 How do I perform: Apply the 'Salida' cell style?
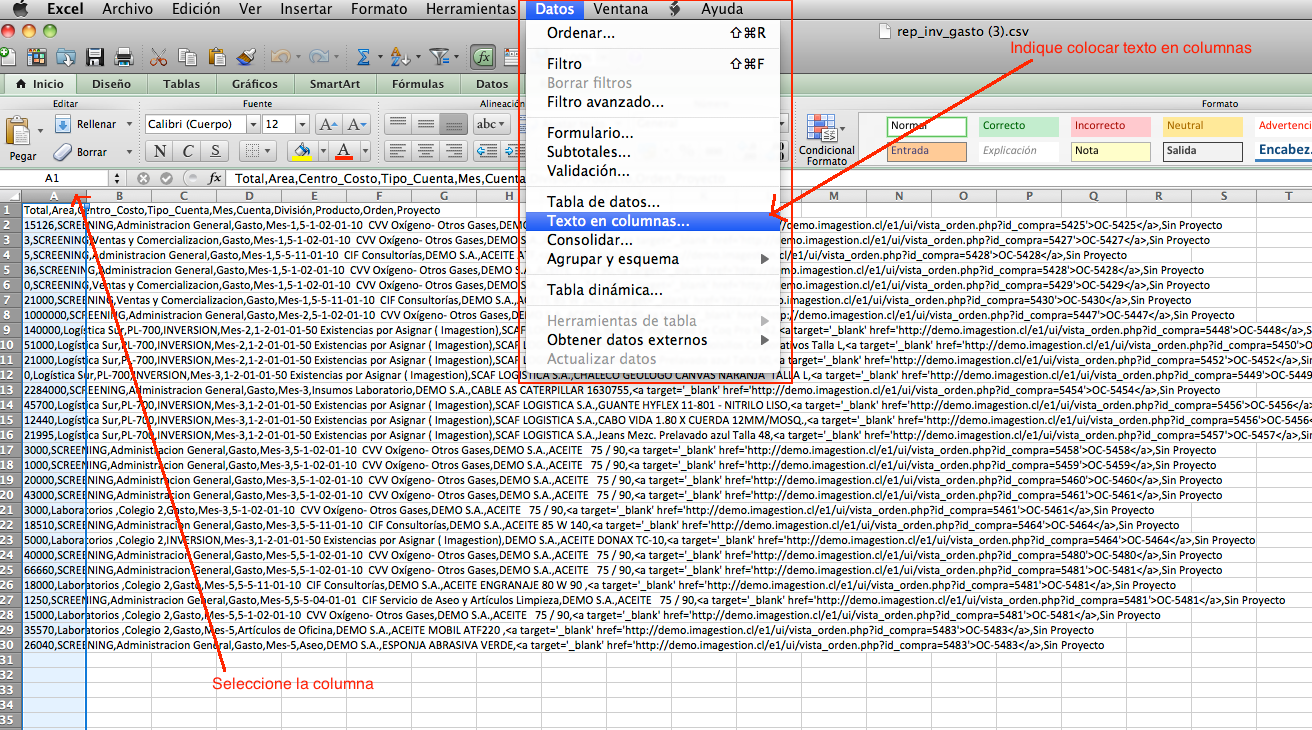coord(1202,151)
